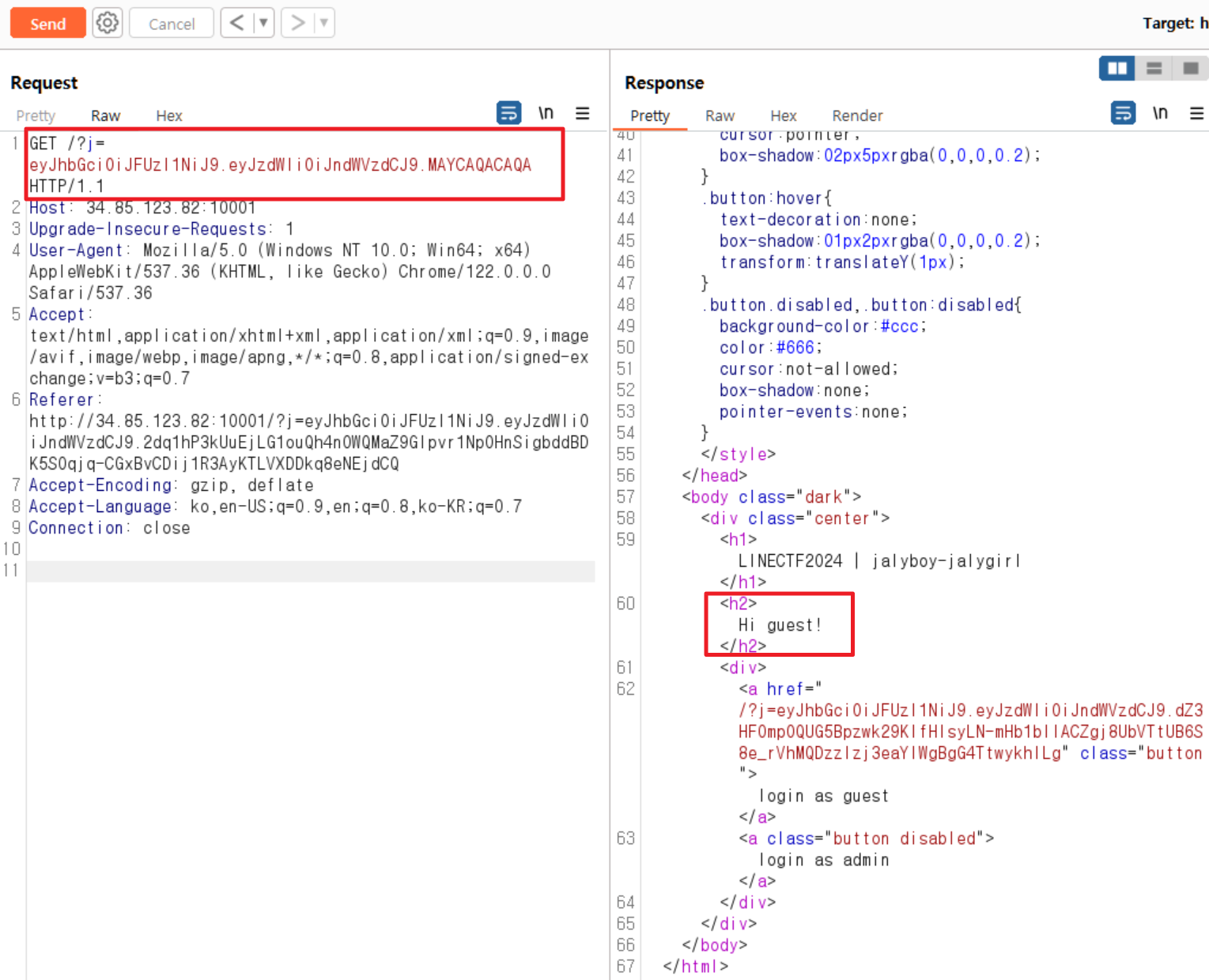Click the LINECTF2024 heading text in response
1209x980 pixels.
pos(879,561)
